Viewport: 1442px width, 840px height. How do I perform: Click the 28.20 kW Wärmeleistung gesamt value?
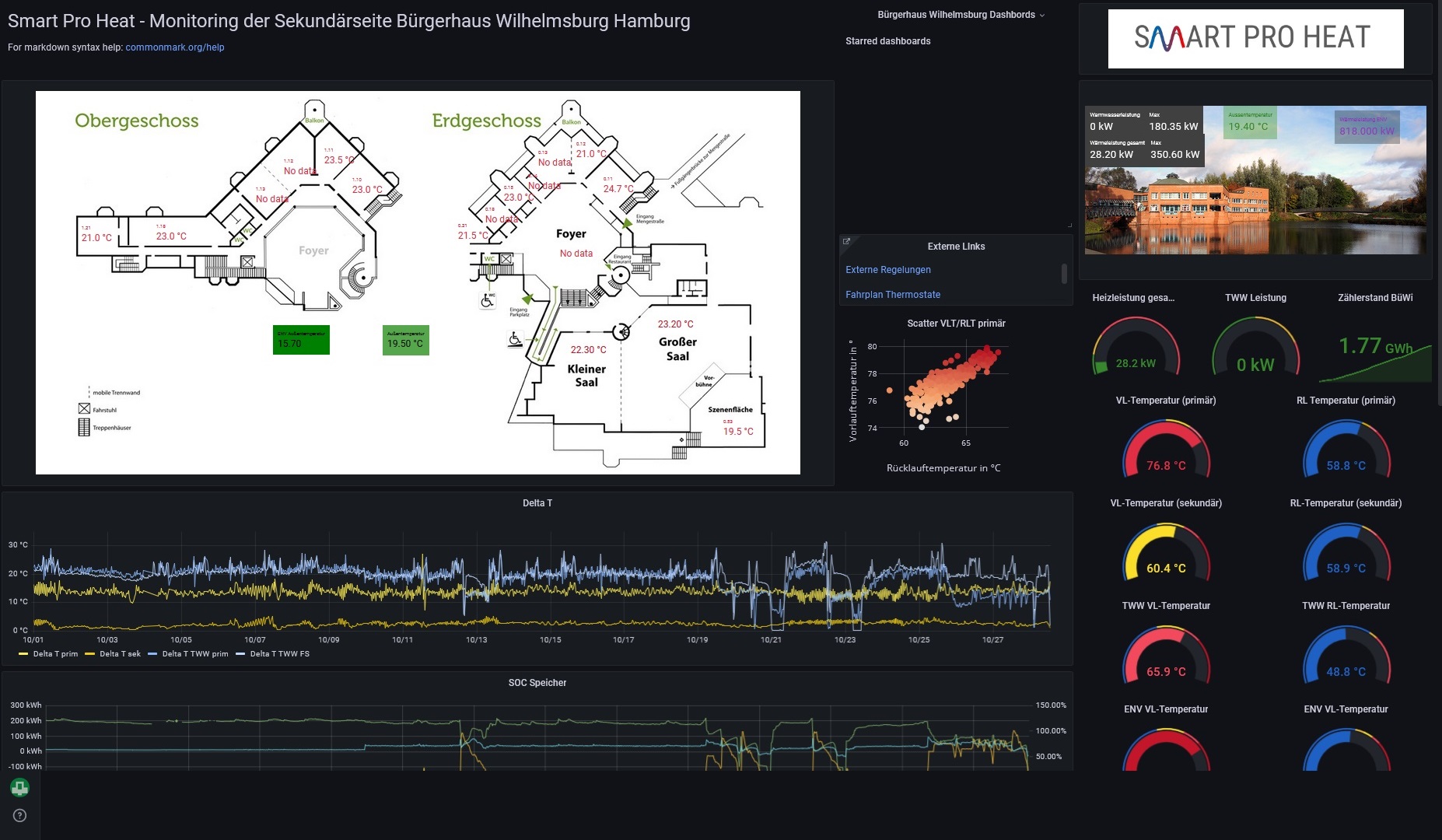click(1111, 155)
